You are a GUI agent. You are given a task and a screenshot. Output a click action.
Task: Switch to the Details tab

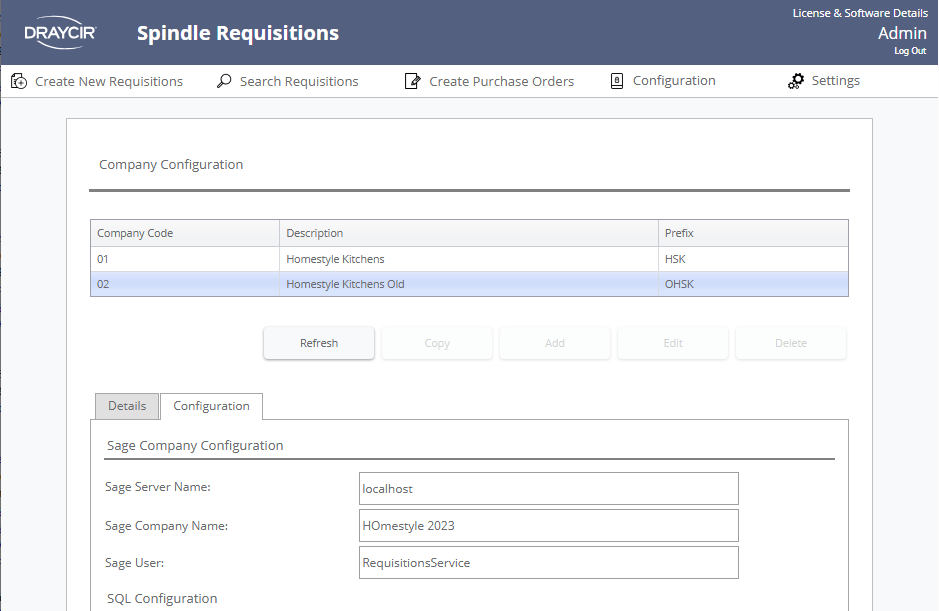pos(127,406)
